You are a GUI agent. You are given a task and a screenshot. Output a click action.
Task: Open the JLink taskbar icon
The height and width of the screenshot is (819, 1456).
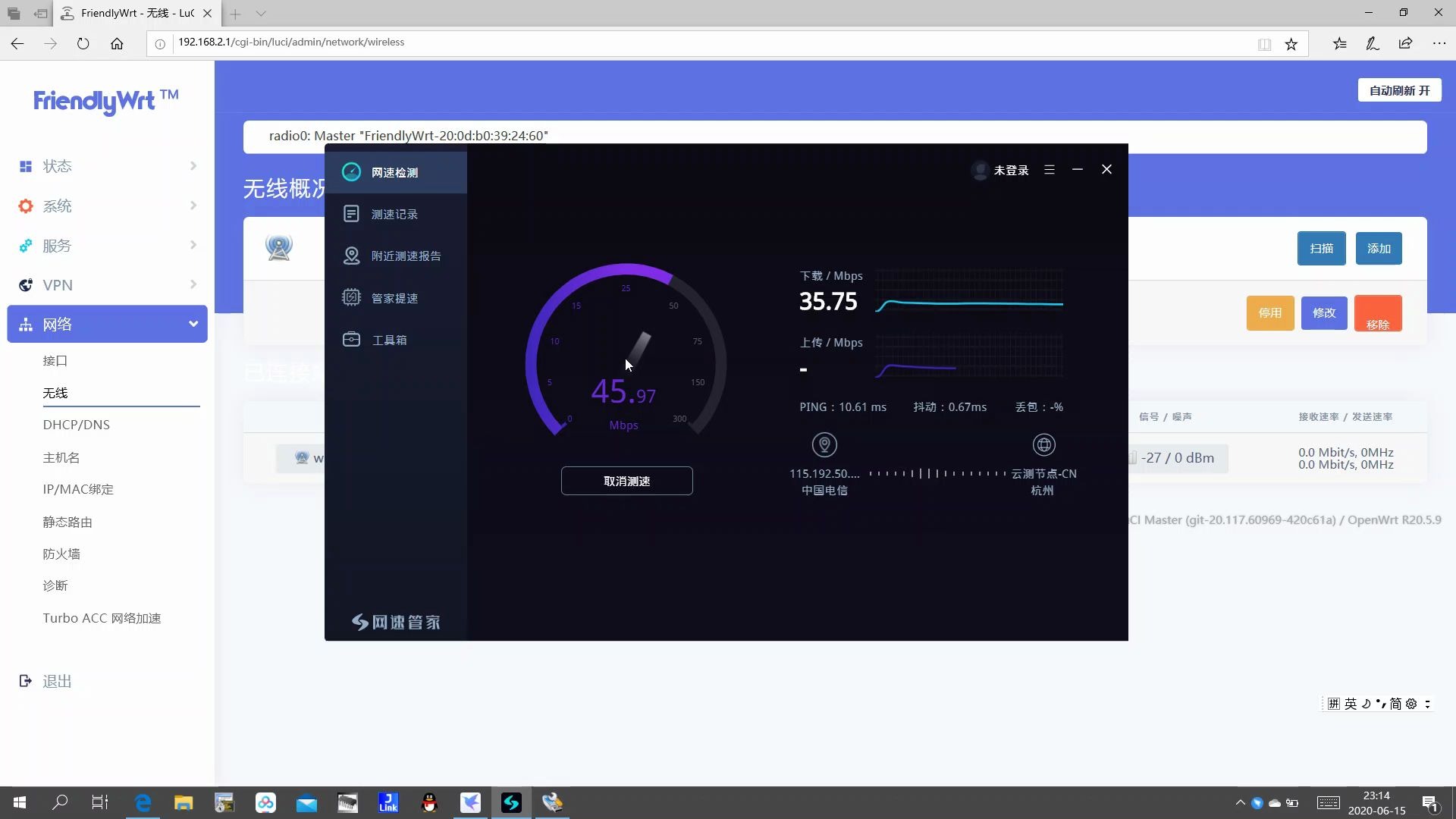(388, 802)
